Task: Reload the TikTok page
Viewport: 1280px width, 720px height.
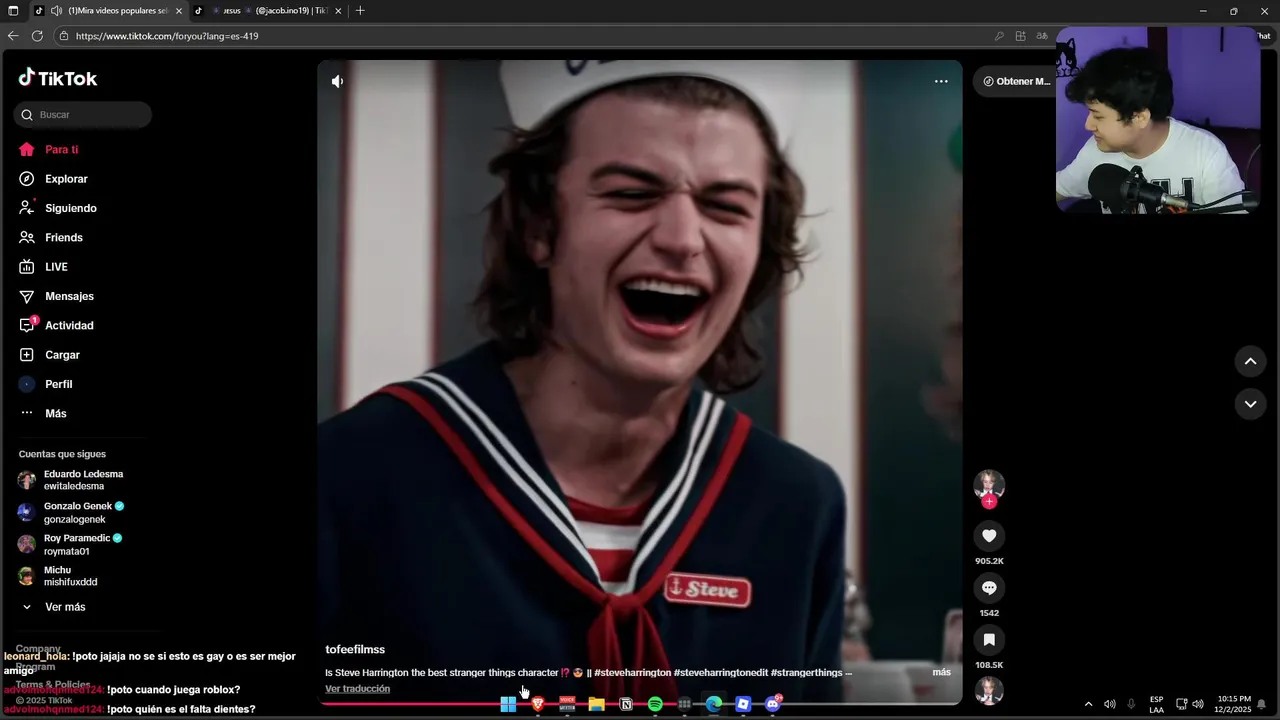Action: (x=37, y=36)
